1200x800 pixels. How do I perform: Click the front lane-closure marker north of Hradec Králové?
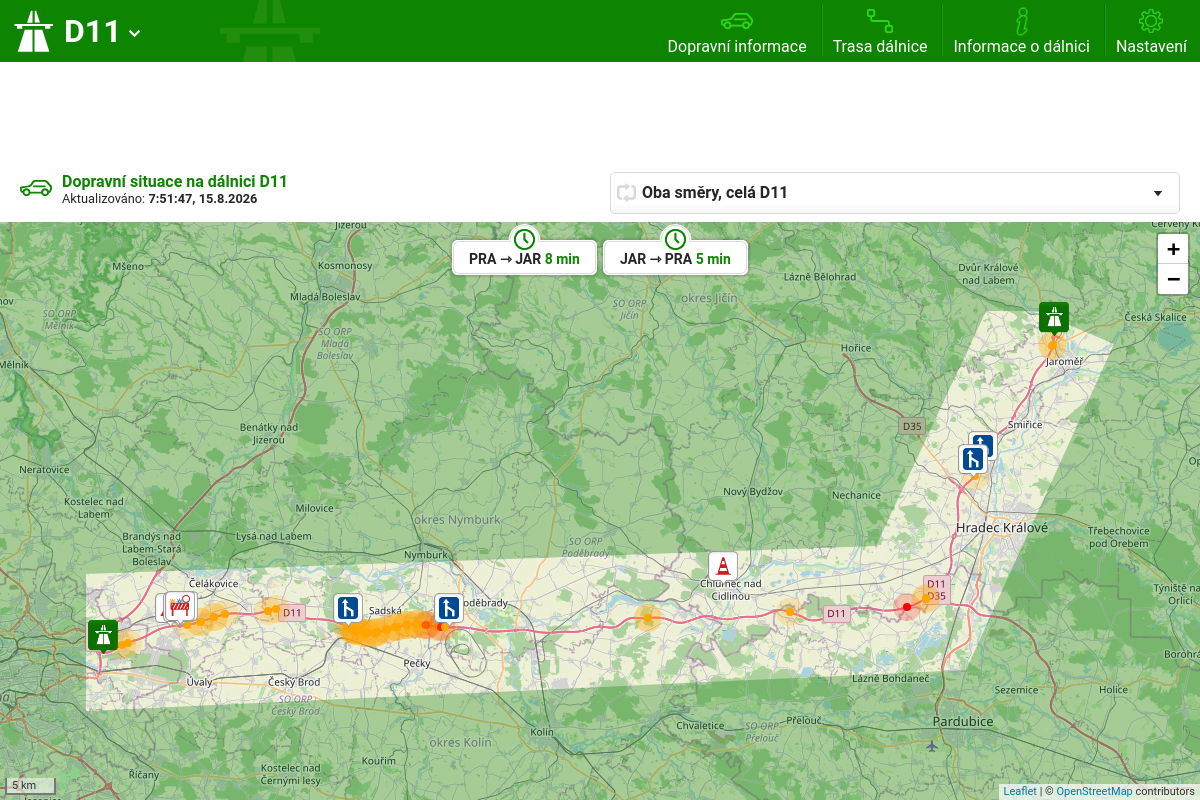[973, 459]
